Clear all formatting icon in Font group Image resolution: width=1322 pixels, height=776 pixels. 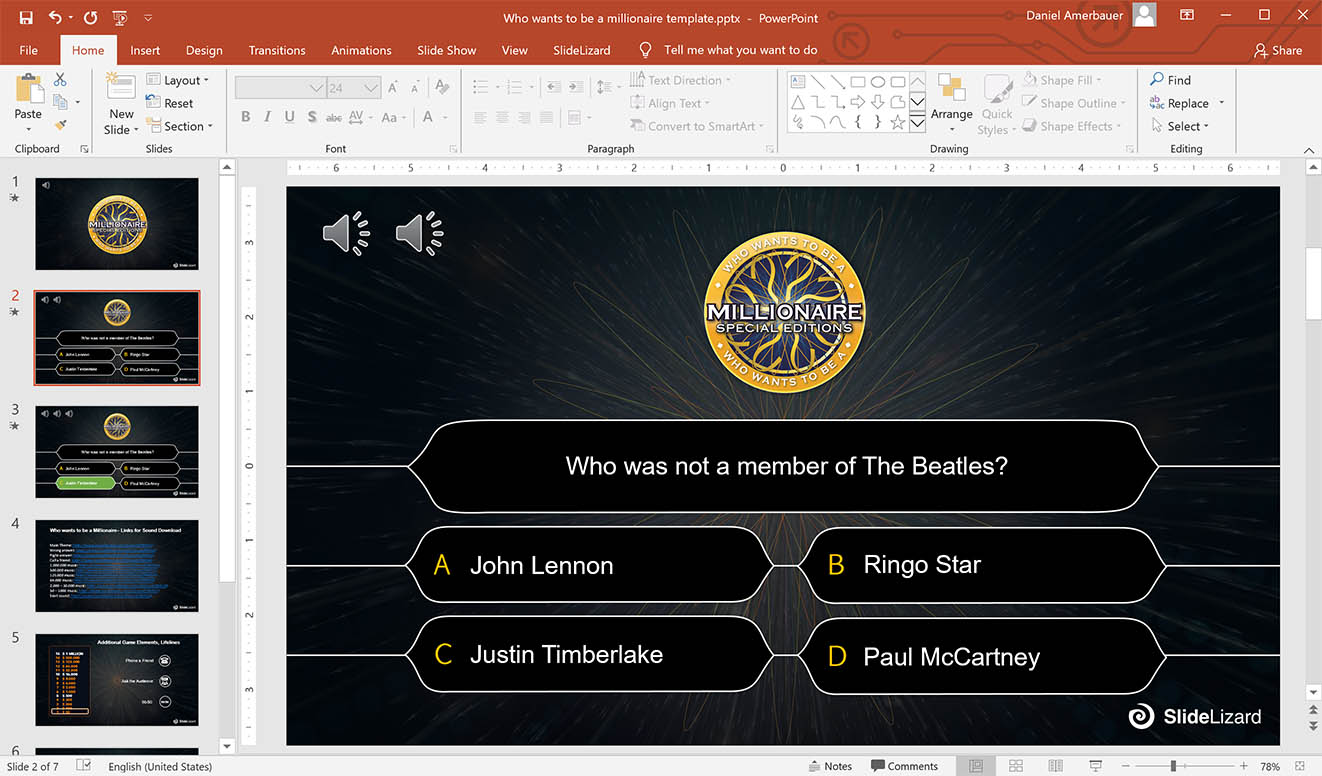441,88
